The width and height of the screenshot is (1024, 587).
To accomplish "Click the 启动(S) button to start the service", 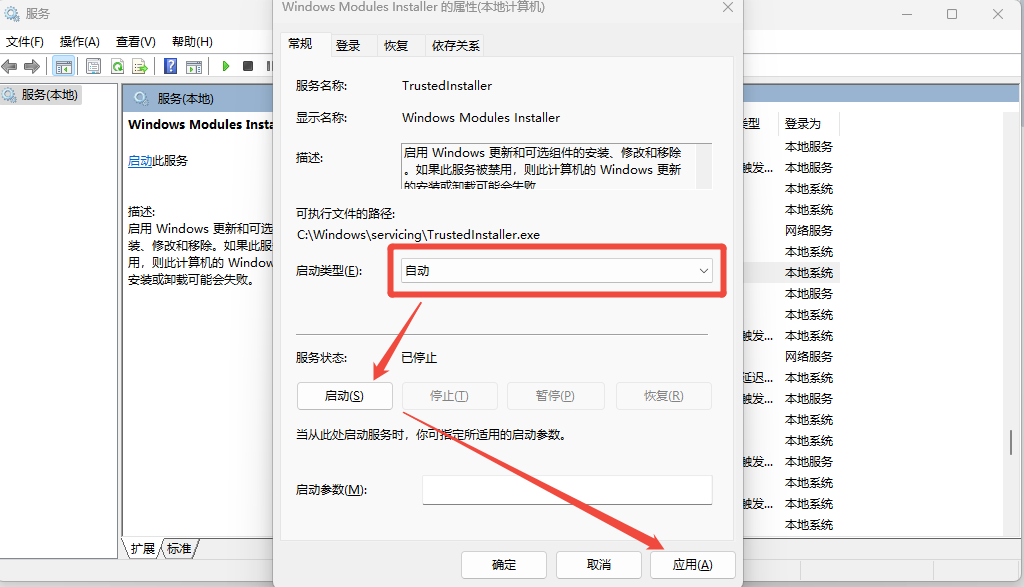I will point(345,396).
